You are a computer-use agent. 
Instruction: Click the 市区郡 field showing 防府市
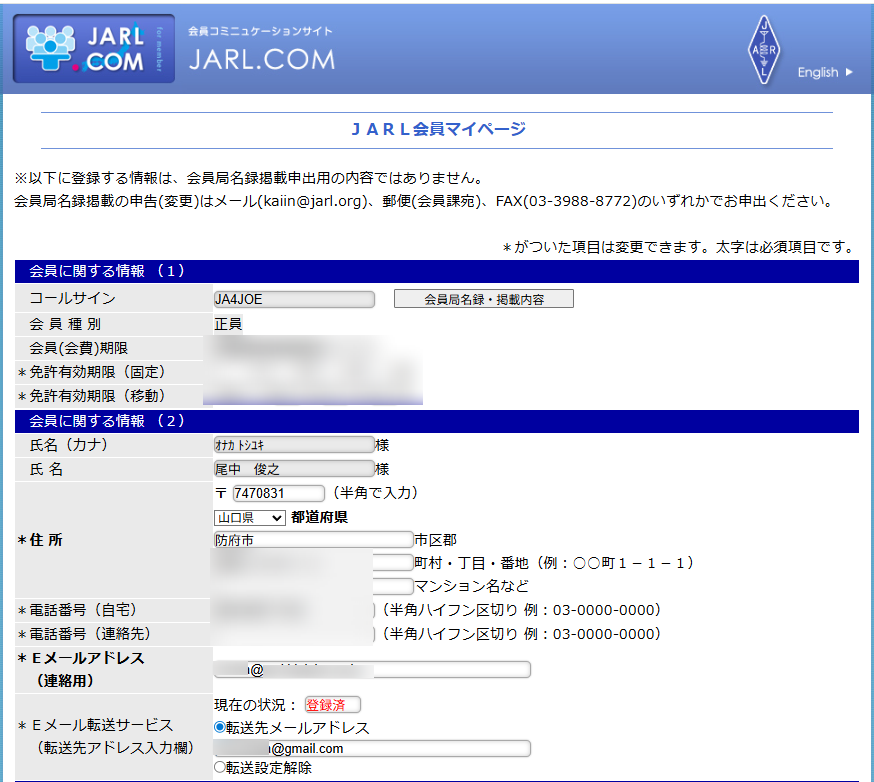313,540
